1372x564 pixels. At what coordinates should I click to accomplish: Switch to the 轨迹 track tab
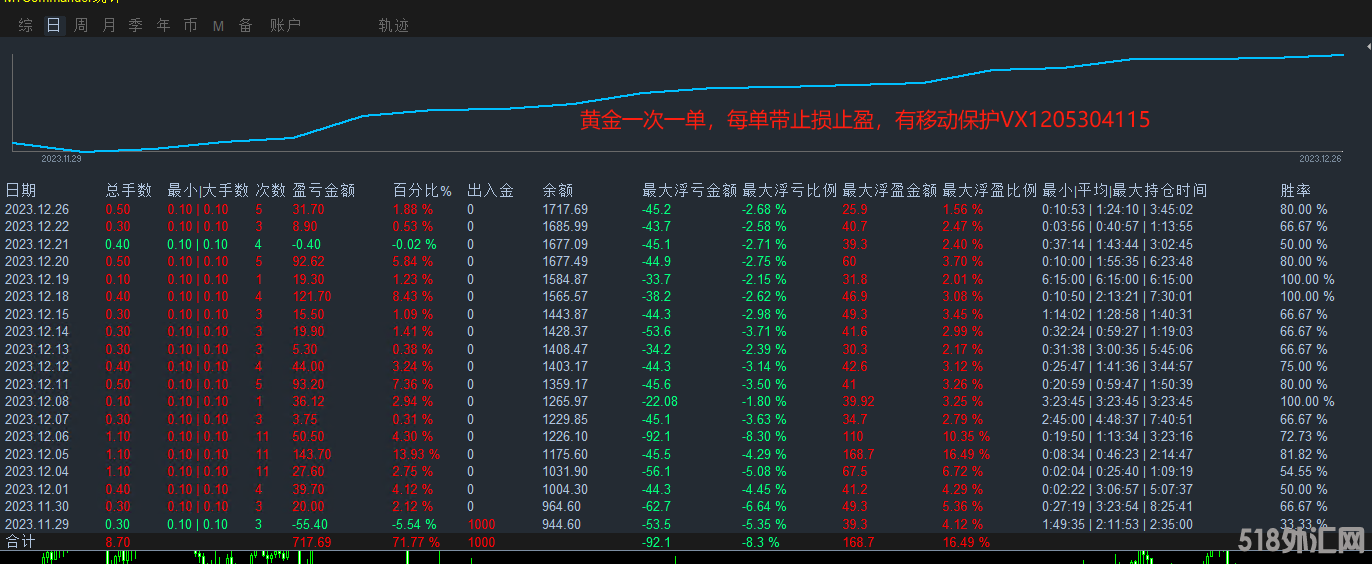point(394,26)
